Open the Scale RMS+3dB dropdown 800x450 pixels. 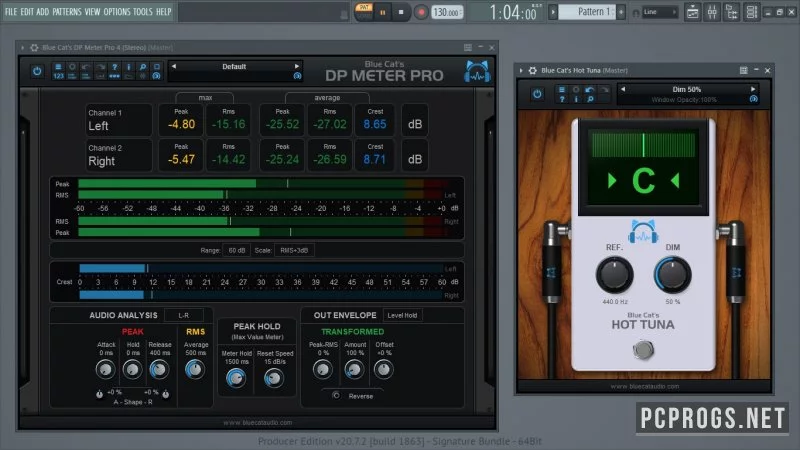294,250
